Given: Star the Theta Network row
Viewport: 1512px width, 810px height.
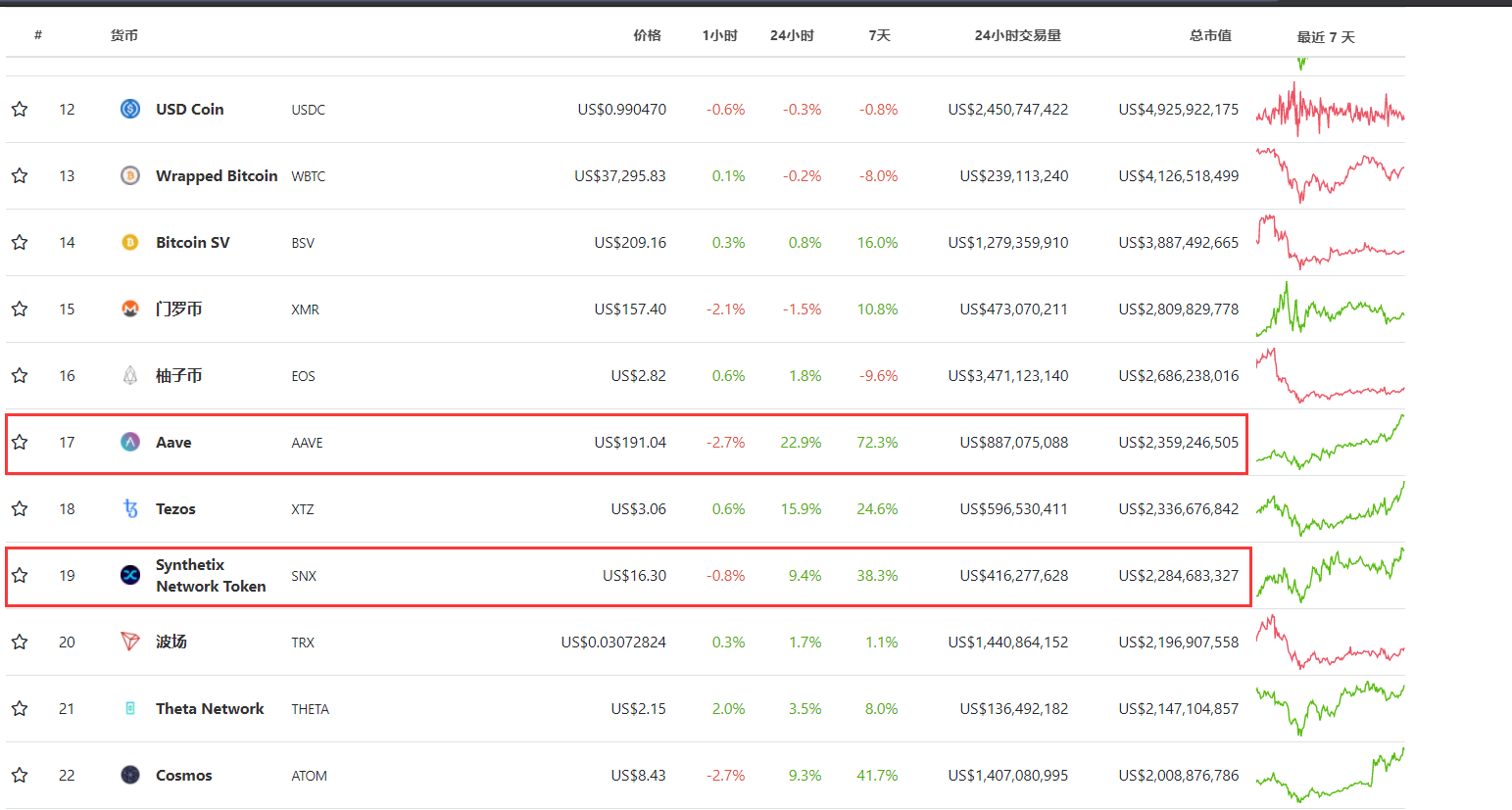Looking at the screenshot, I should [20, 708].
